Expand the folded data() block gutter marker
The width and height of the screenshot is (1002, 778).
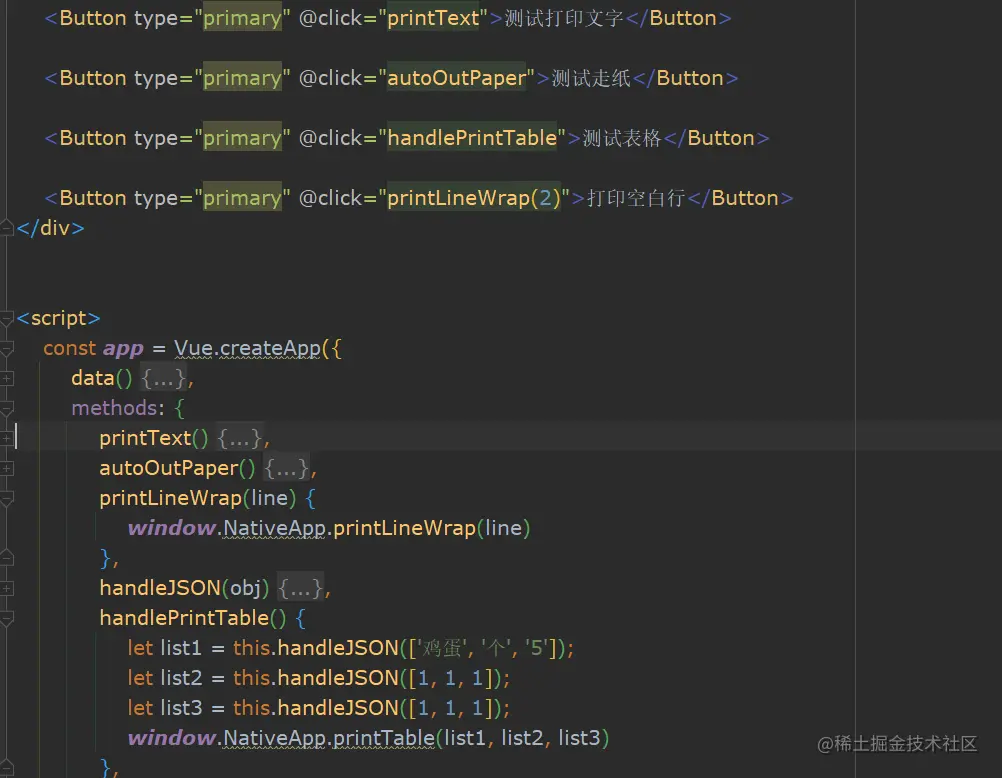[x=6, y=378]
